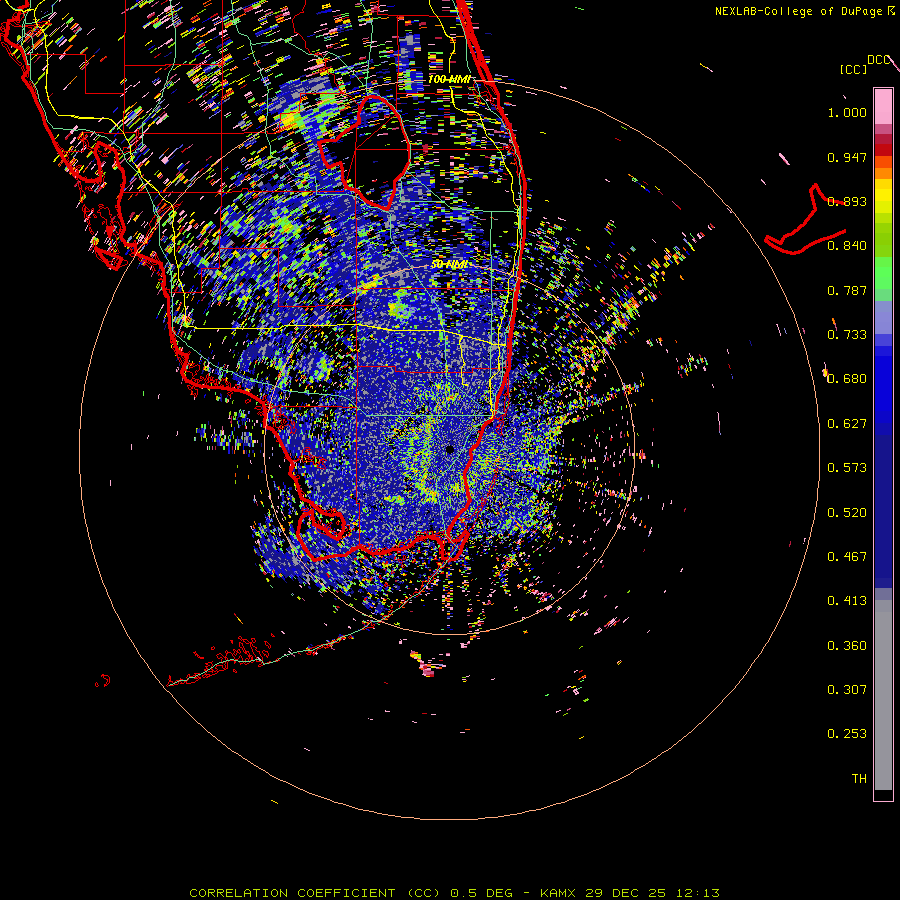900x900 pixels.
Task: Select the 0.360 legend value
Action: click(x=847, y=646)
